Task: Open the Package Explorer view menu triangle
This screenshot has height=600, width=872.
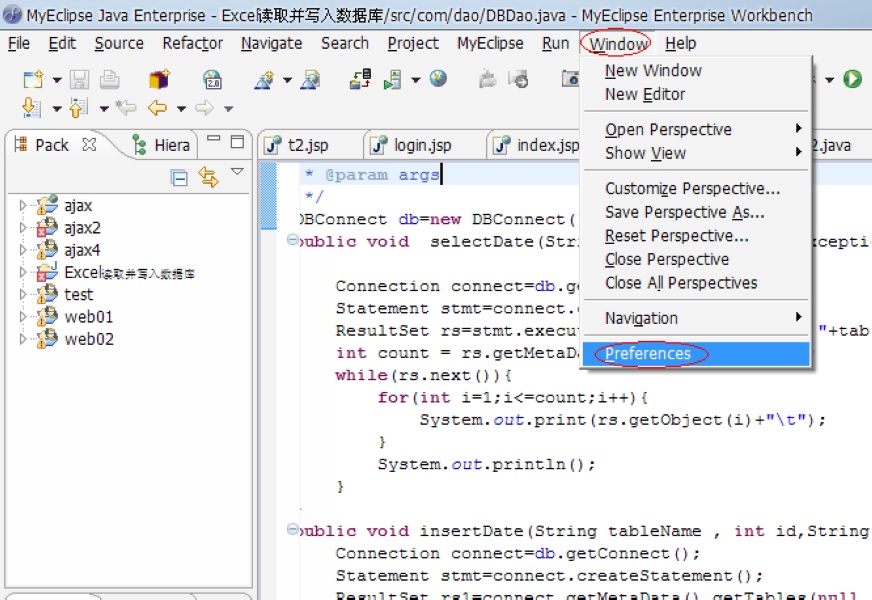Action: (236, 172)
